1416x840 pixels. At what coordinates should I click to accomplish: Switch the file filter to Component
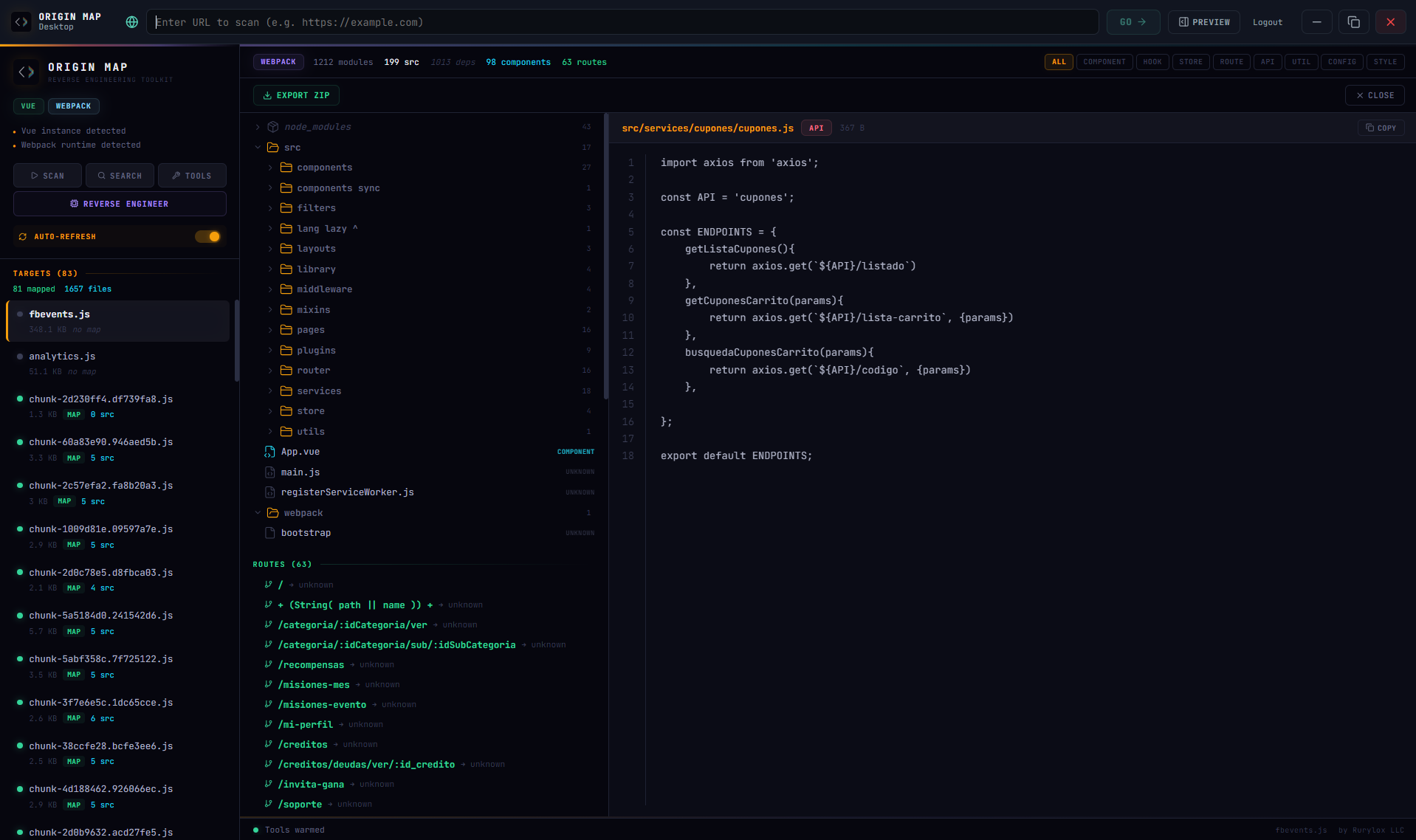click(1104, 62)
